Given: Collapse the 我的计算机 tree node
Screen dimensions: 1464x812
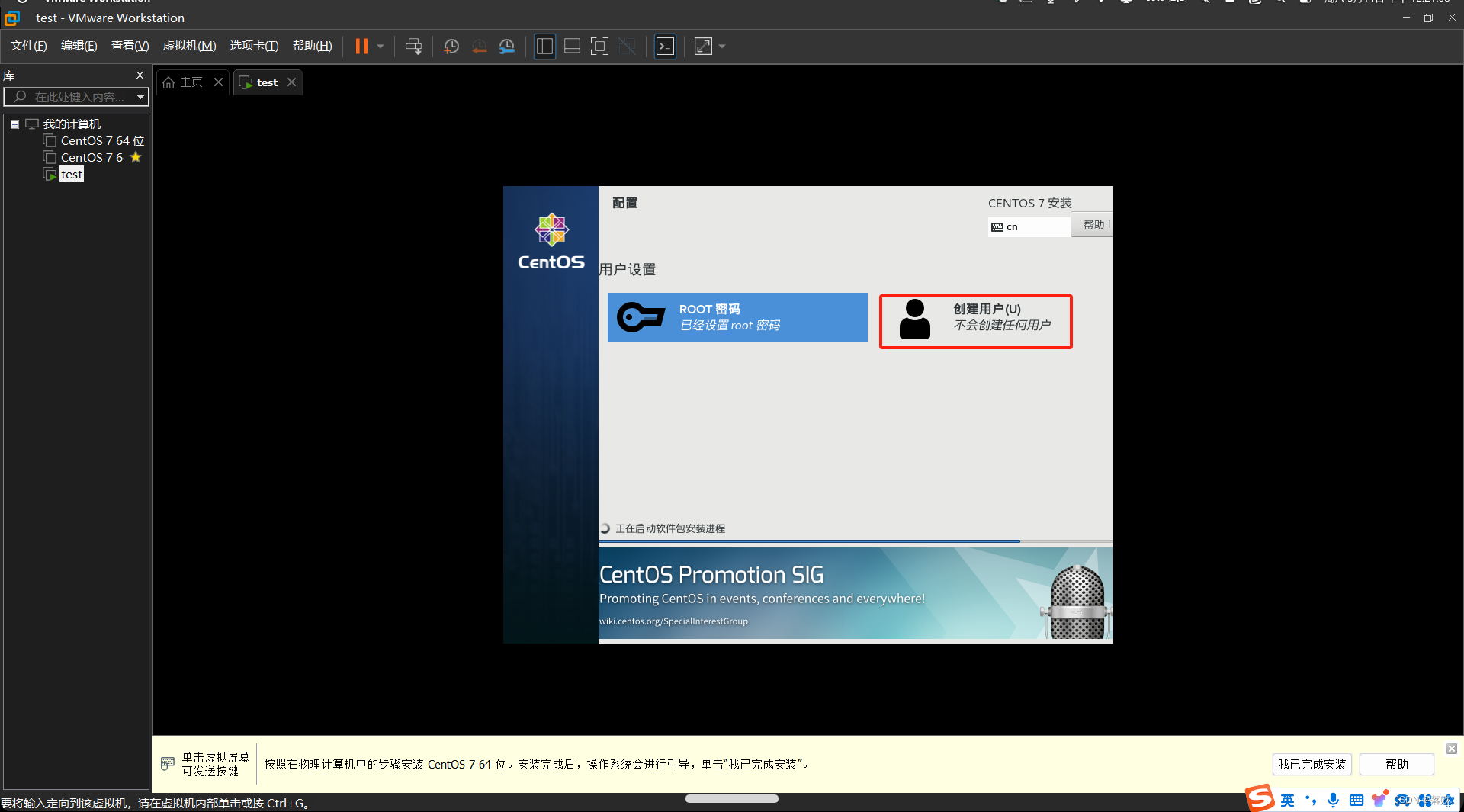Looking at the screenshot, I should pyautogui.click(x=14, y=124).
